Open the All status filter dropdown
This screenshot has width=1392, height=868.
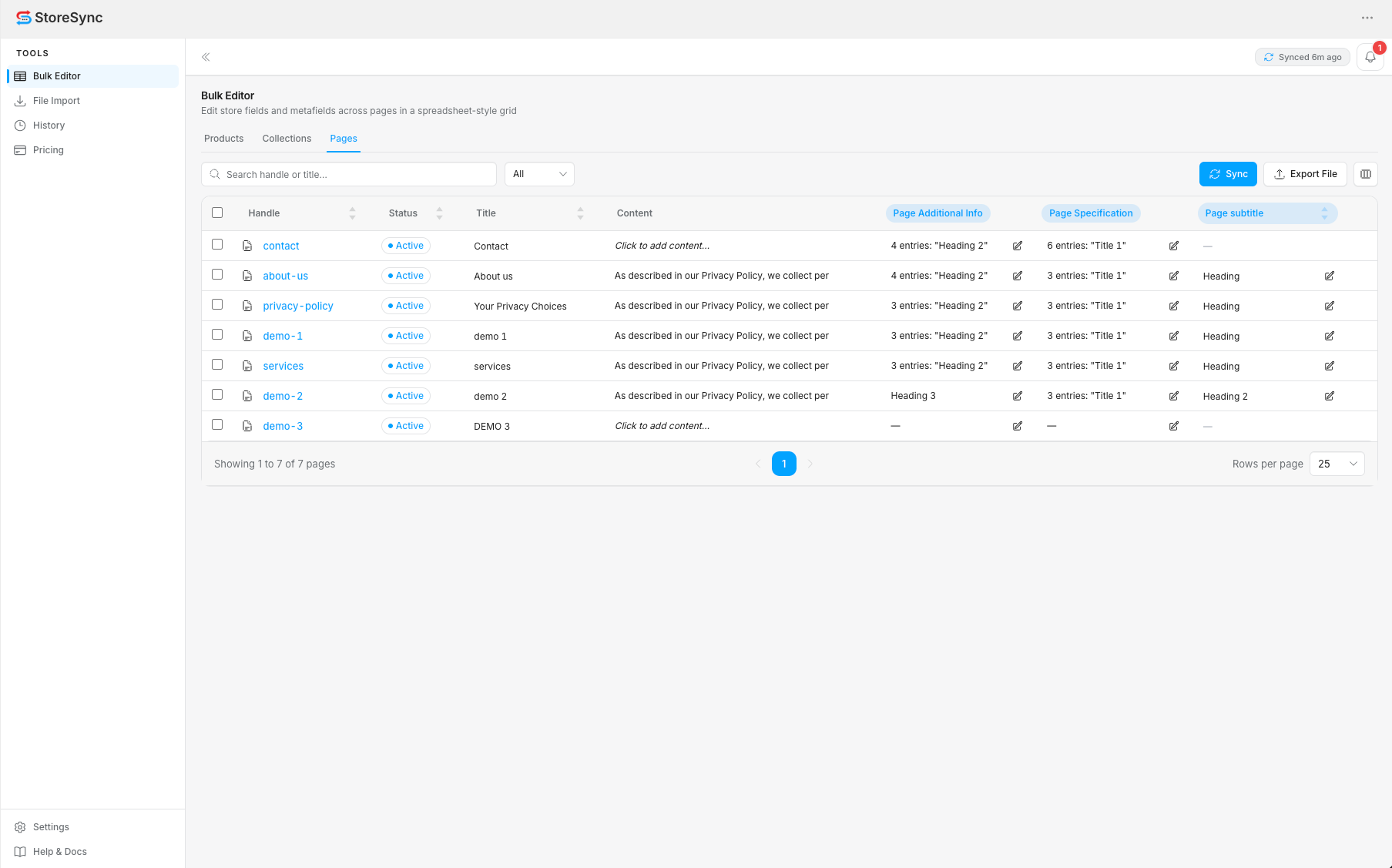pos(539,174)
